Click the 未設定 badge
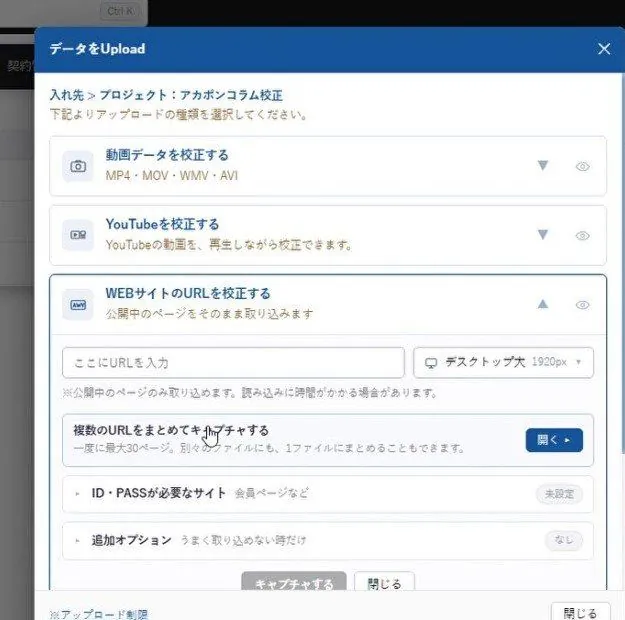This screenshot has width=625, height=620. point(559,494)
